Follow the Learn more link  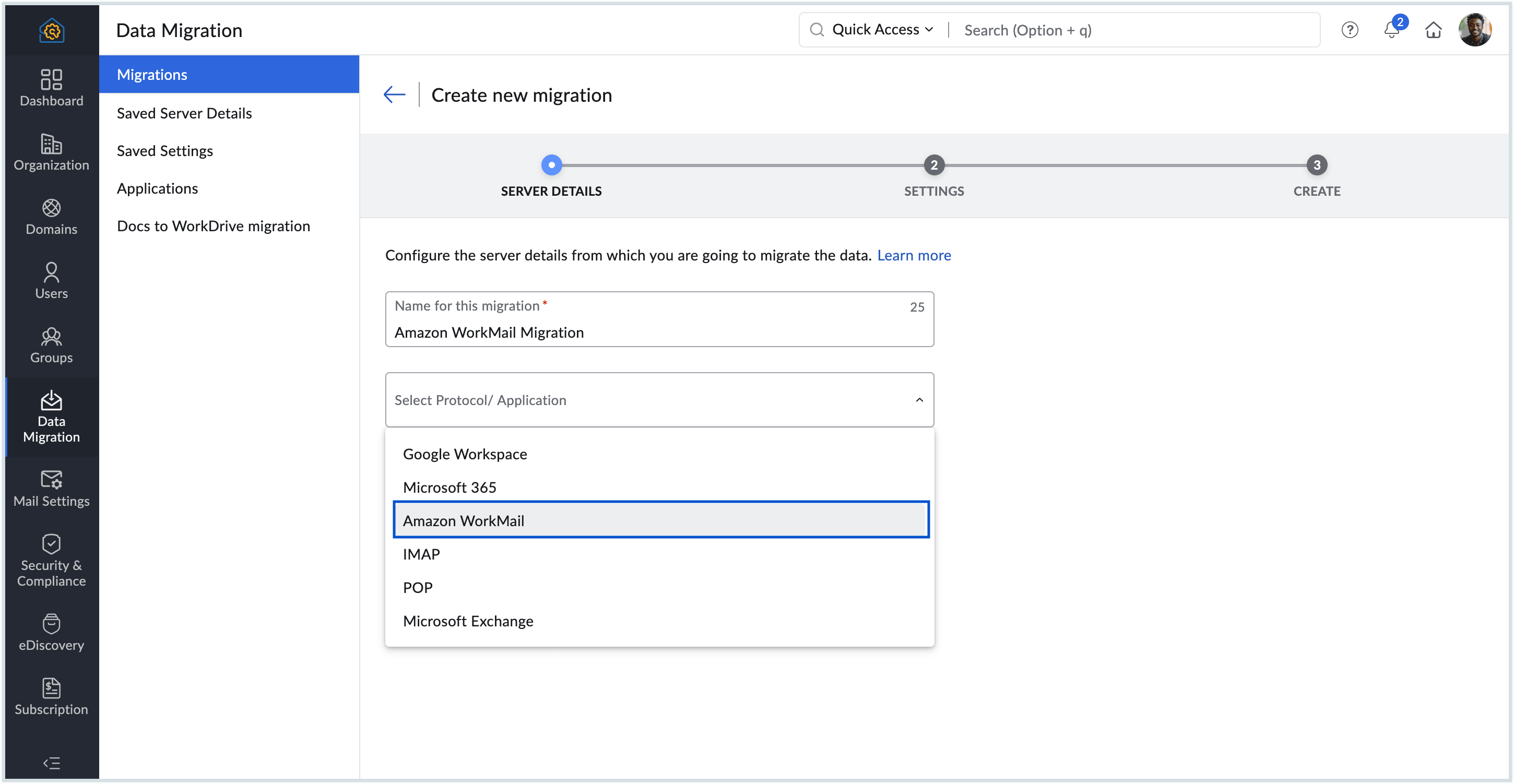click(913, 255)
